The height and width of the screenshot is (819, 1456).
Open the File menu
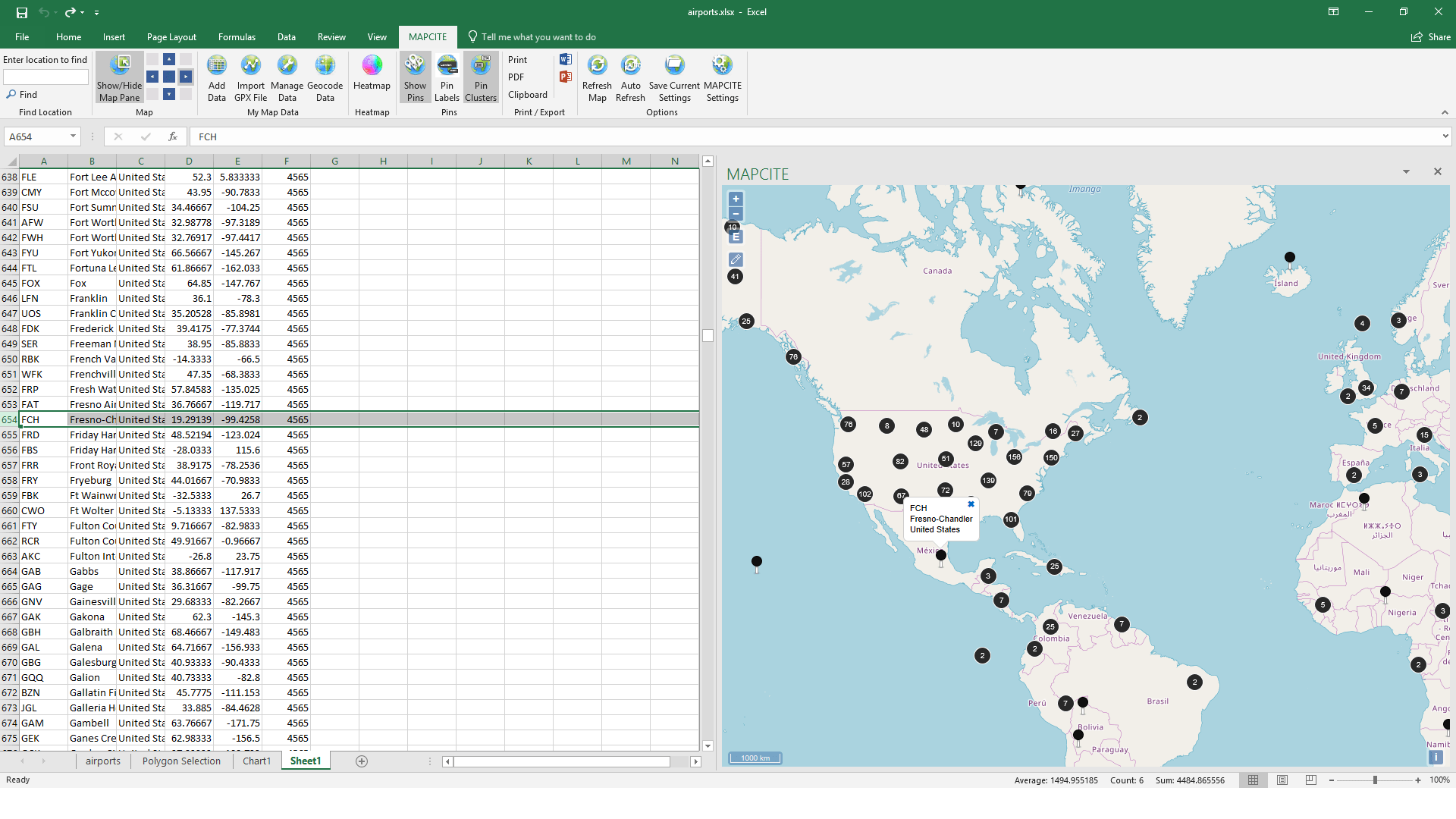[22, 37]
